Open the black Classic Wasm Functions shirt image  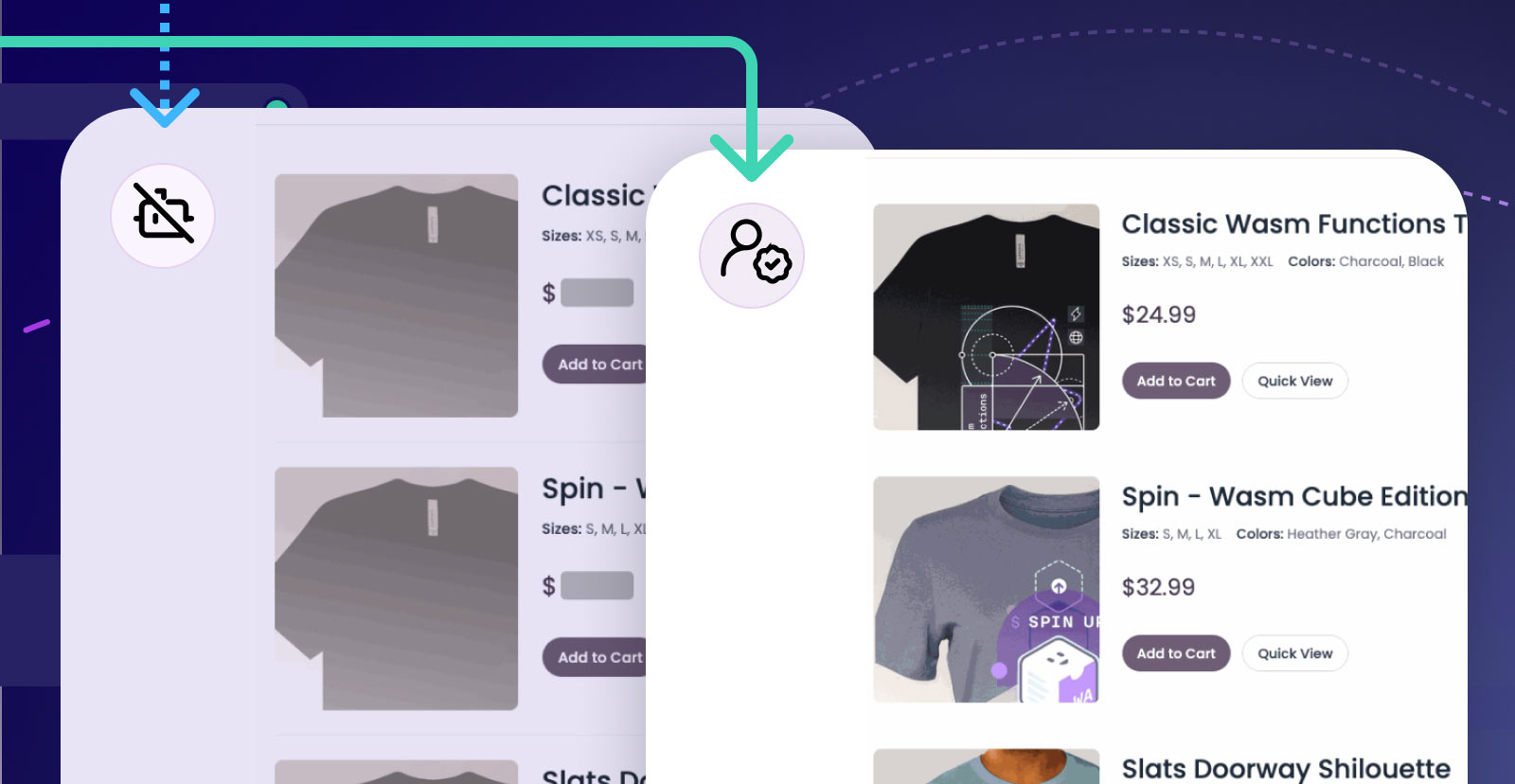986,317
